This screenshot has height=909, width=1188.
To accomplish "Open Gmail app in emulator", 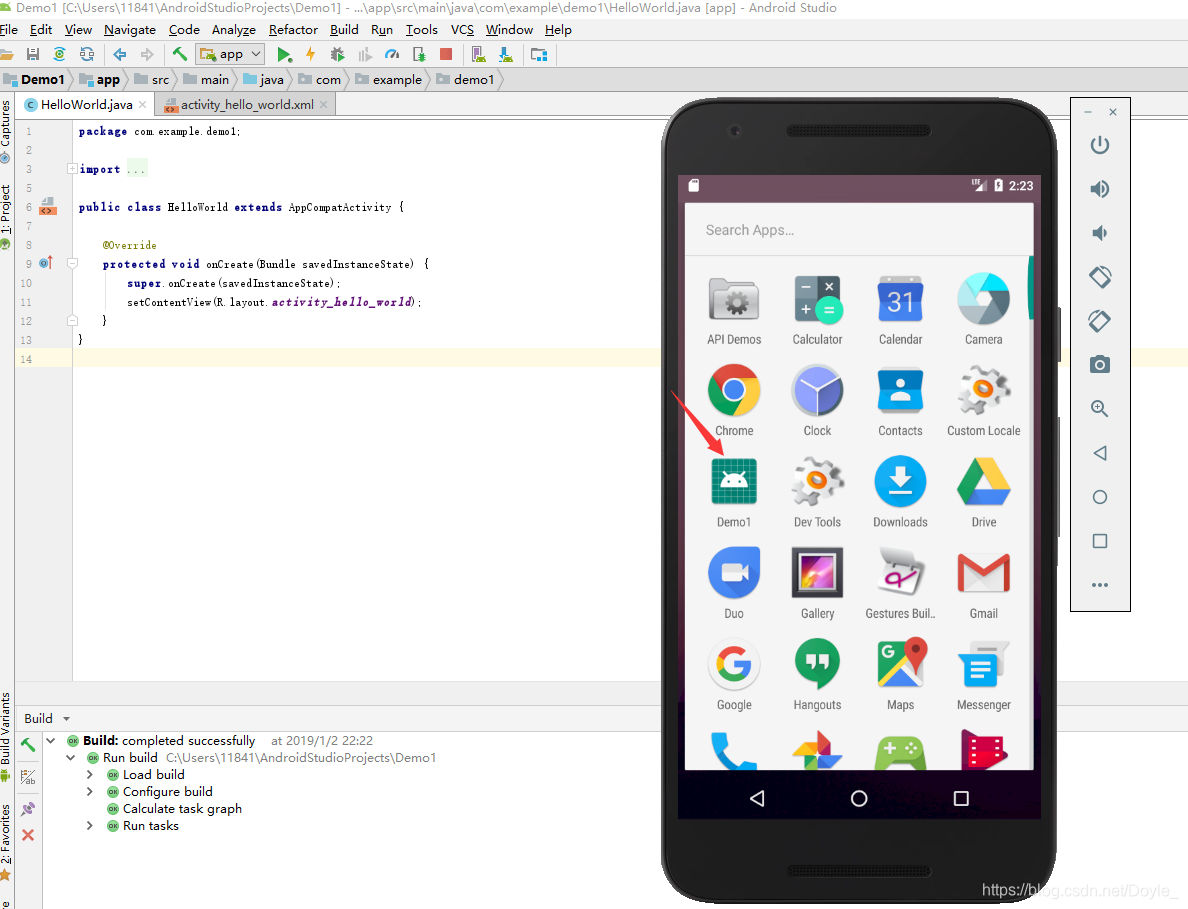I will (983, 584).
